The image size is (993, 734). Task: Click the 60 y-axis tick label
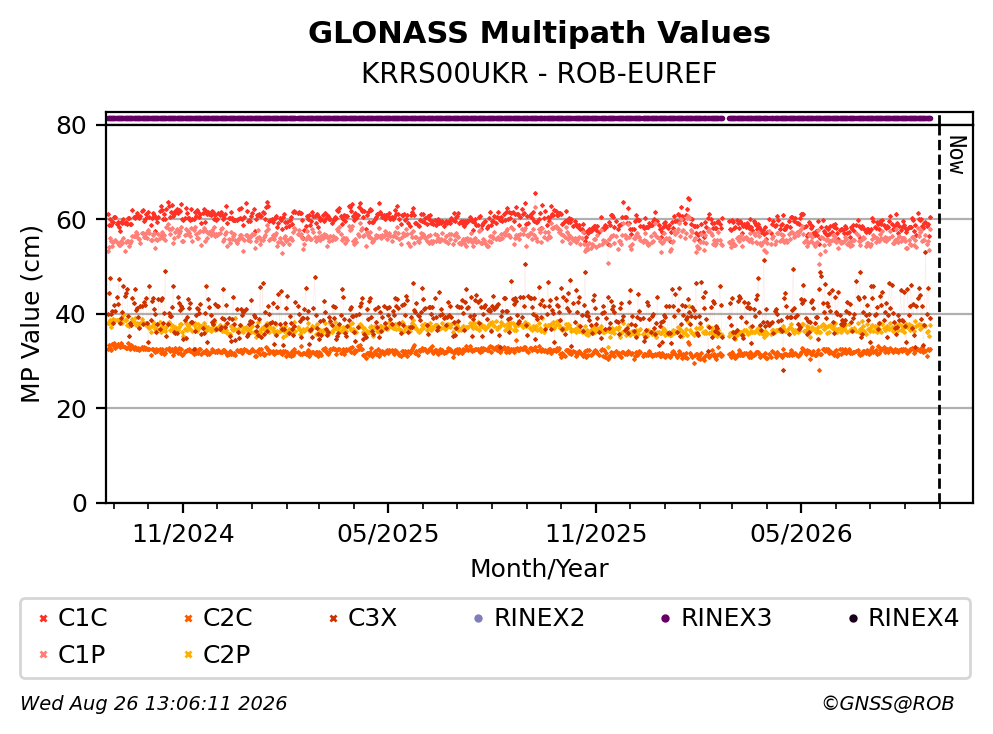pyautogui.click(x=71, y=220)
